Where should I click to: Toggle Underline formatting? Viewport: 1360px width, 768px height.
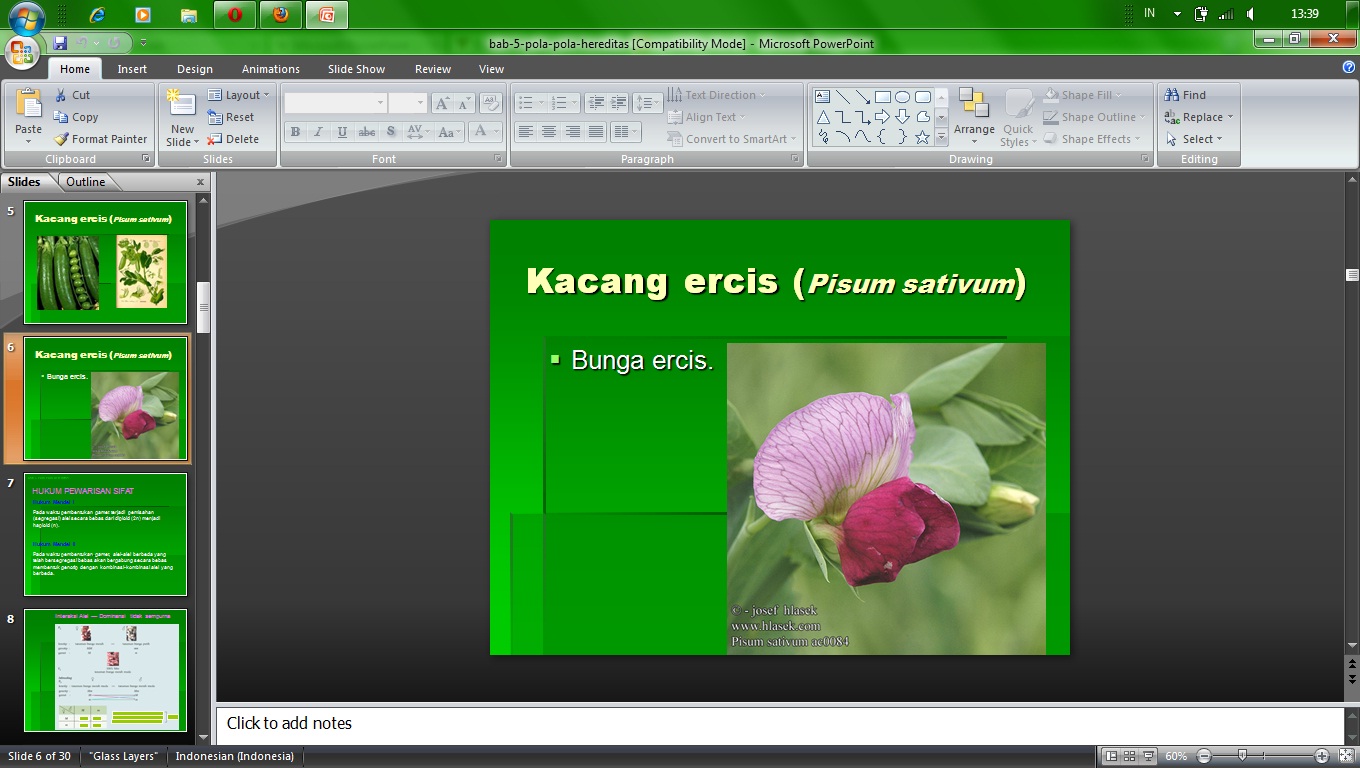point(341,131)
